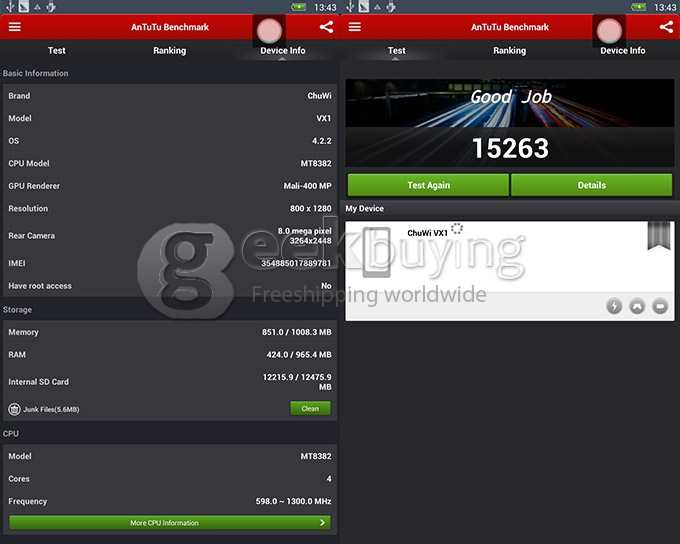Tap Model MT8382 row in CPU section

point(170,456)
